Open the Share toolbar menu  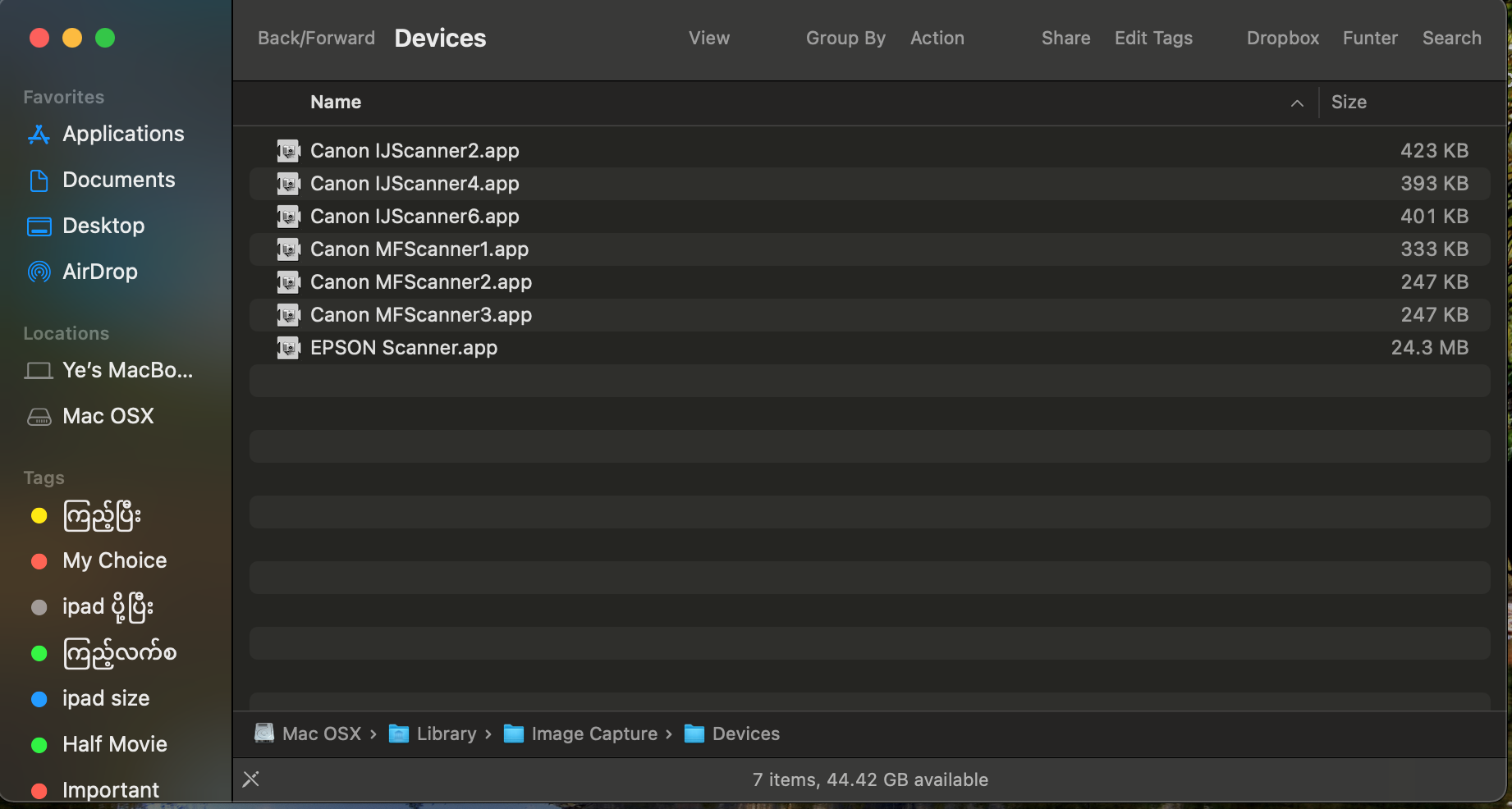[1066, 38]
